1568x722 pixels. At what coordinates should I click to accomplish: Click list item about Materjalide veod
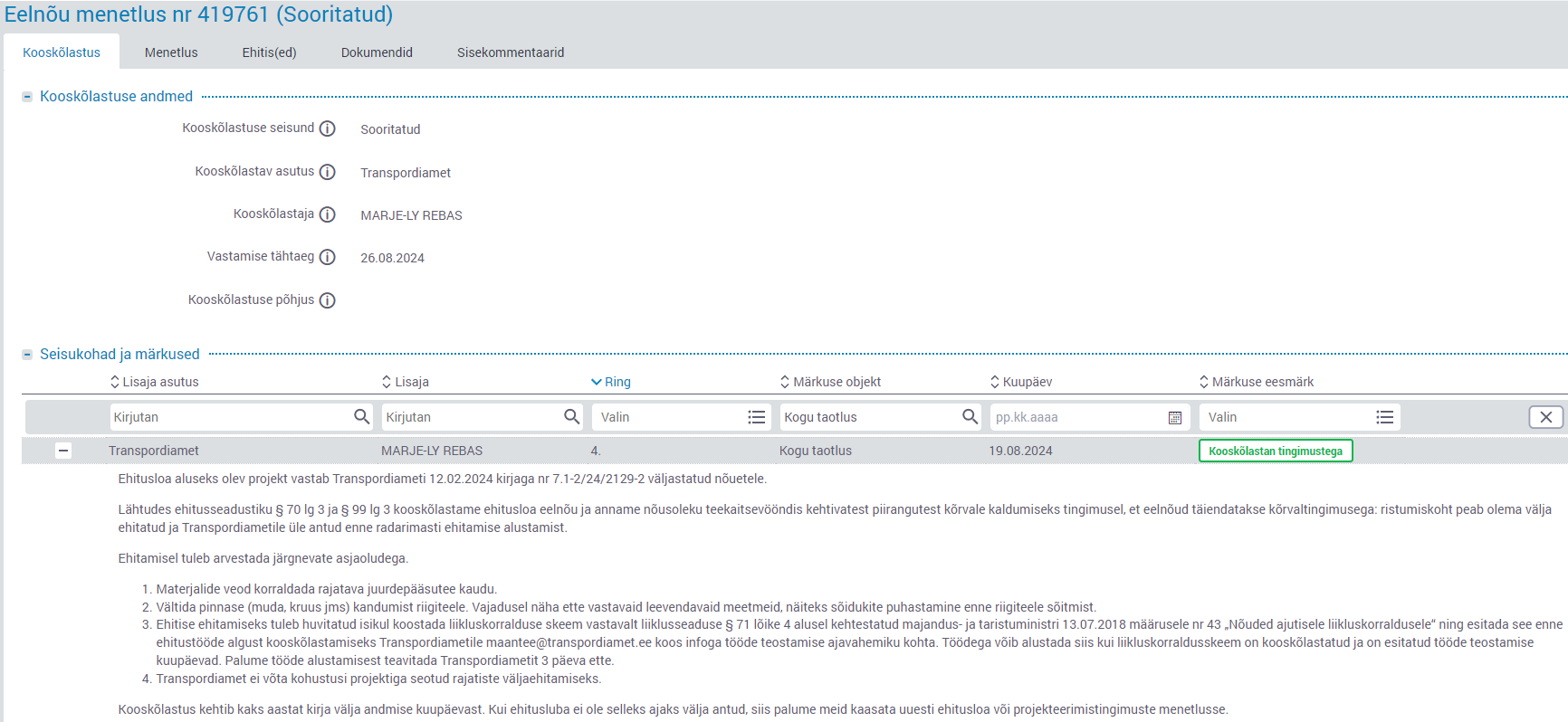(327, 589)
